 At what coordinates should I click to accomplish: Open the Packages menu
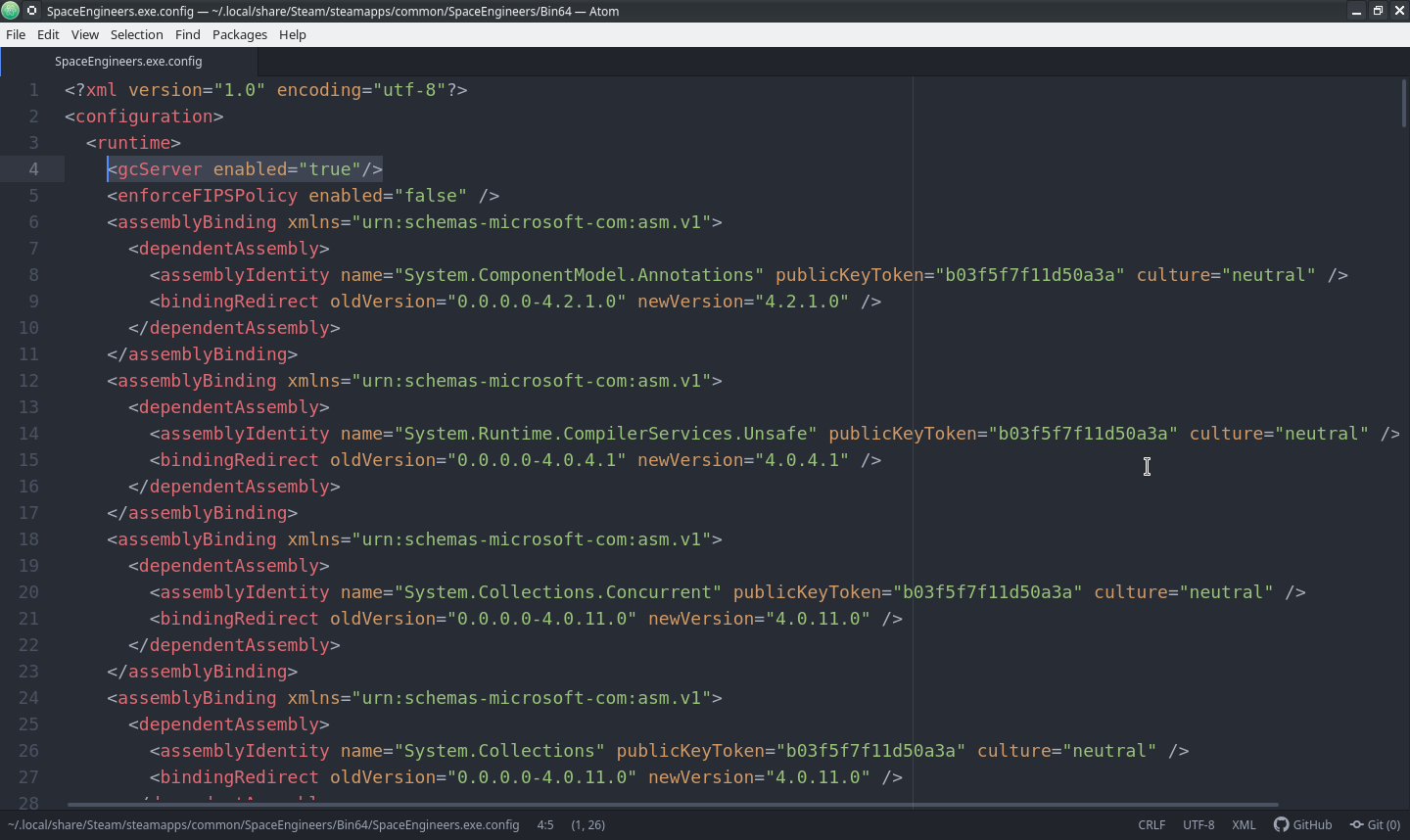240,34
